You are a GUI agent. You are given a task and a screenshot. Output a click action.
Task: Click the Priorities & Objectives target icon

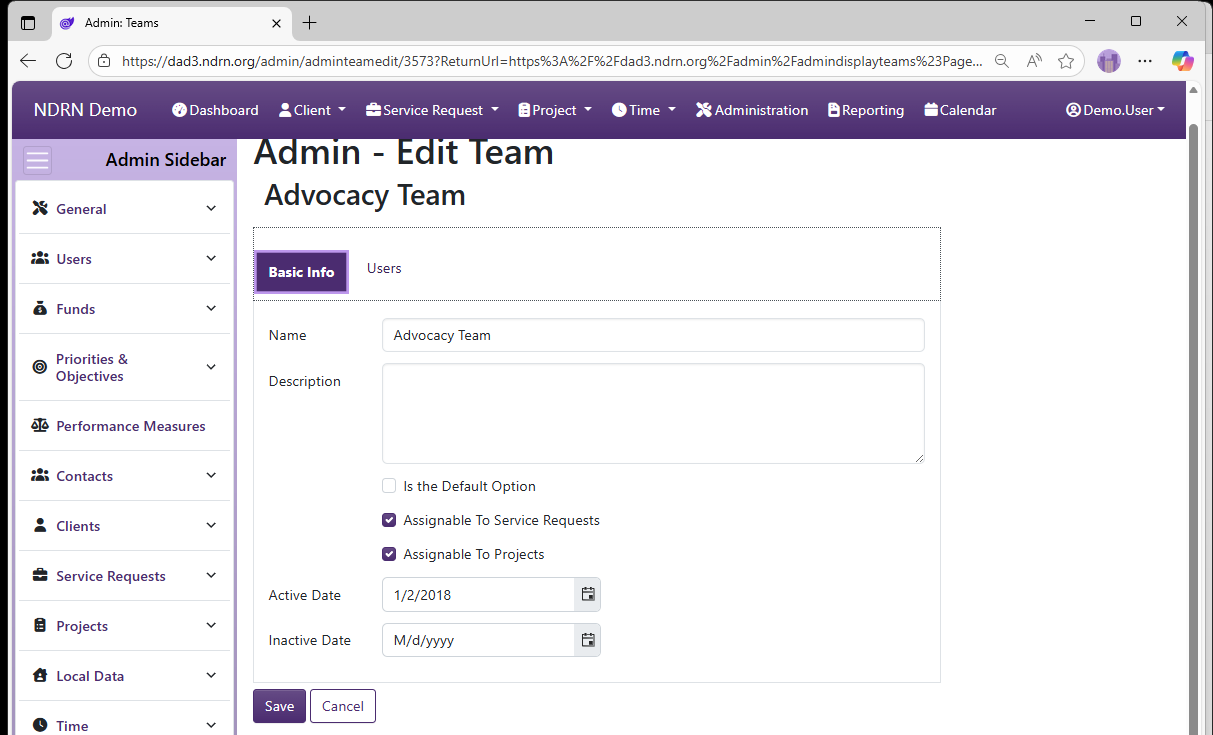(40, 367)
